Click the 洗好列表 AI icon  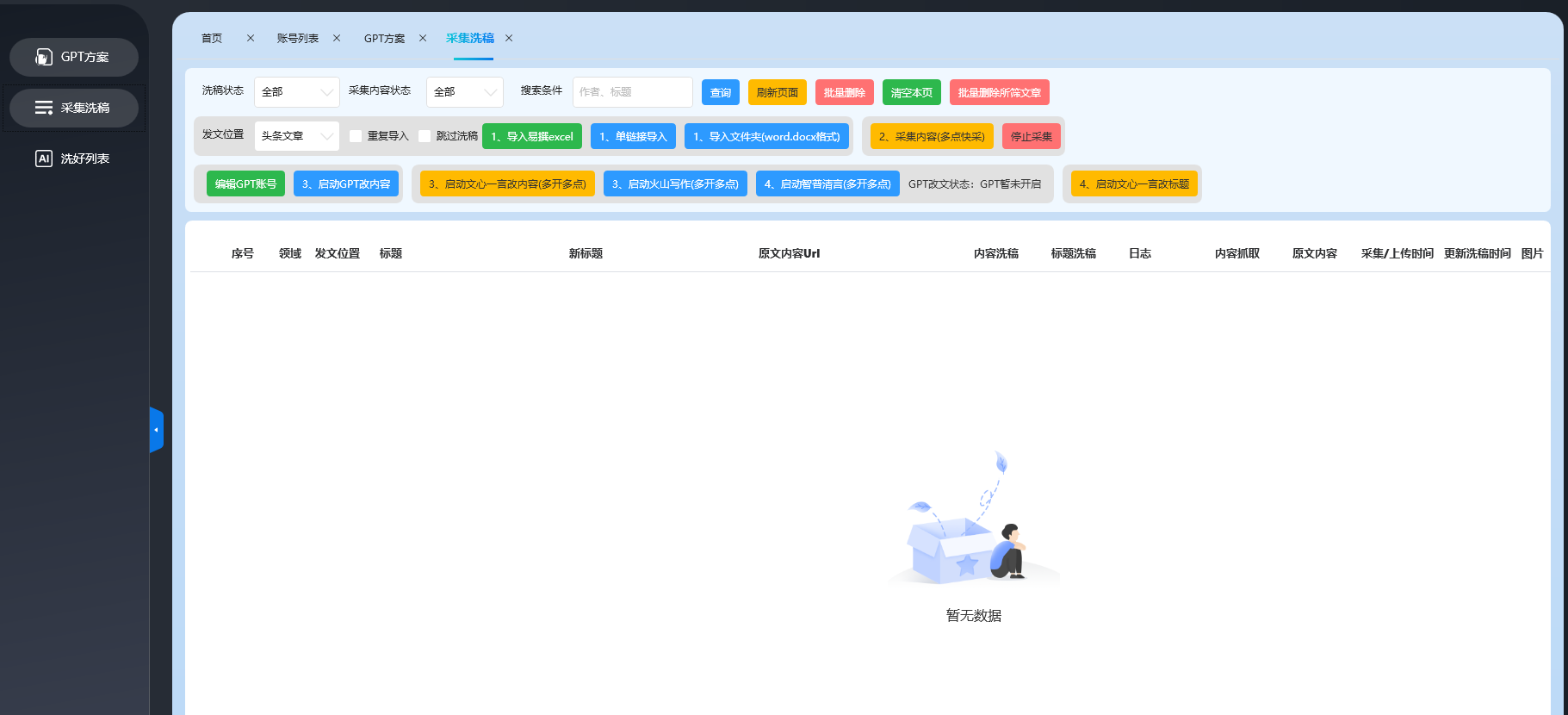coord(44,159)
